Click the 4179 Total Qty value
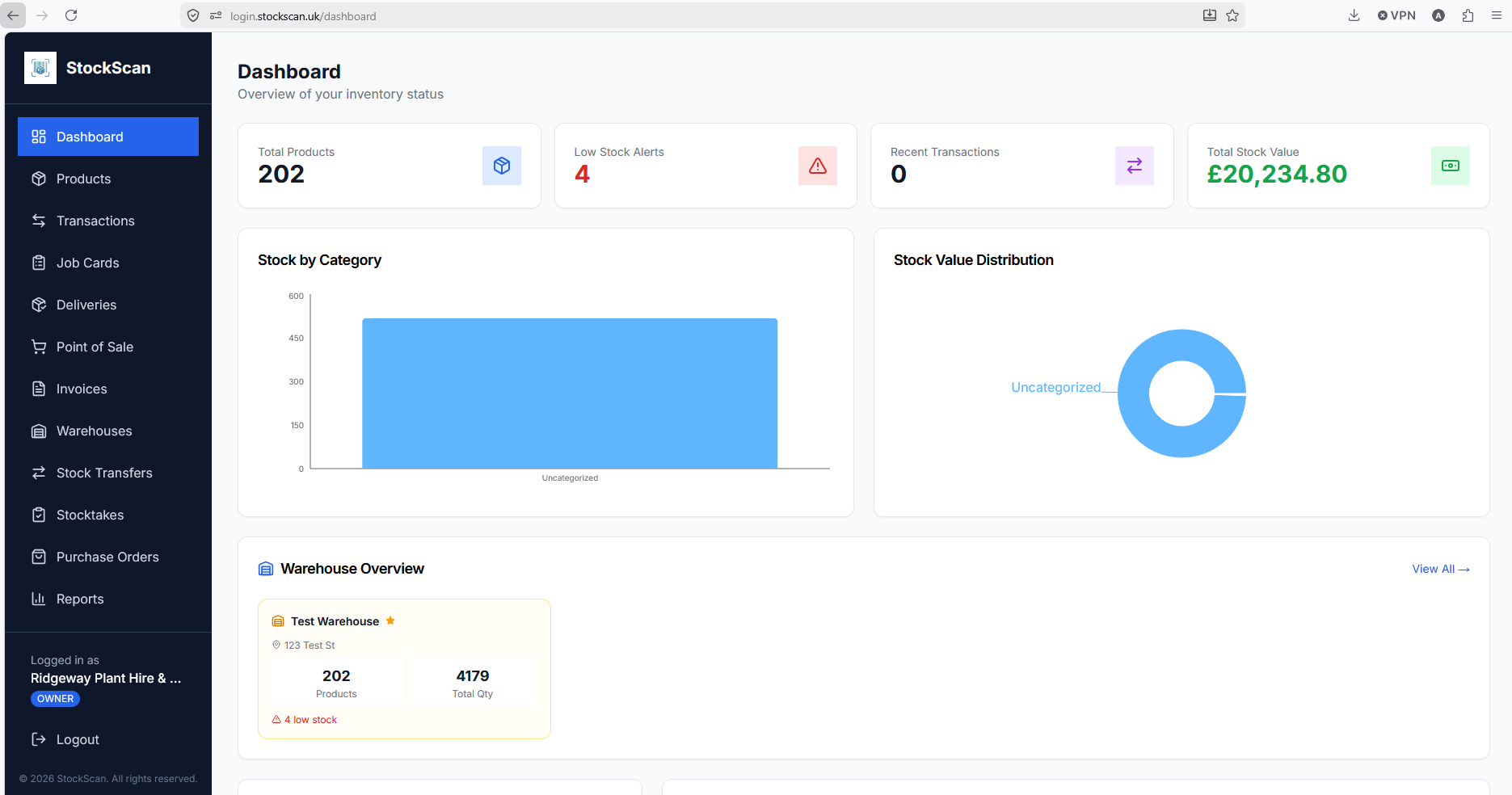Viewport: 1512px width, 795px height. click(473, 676)
